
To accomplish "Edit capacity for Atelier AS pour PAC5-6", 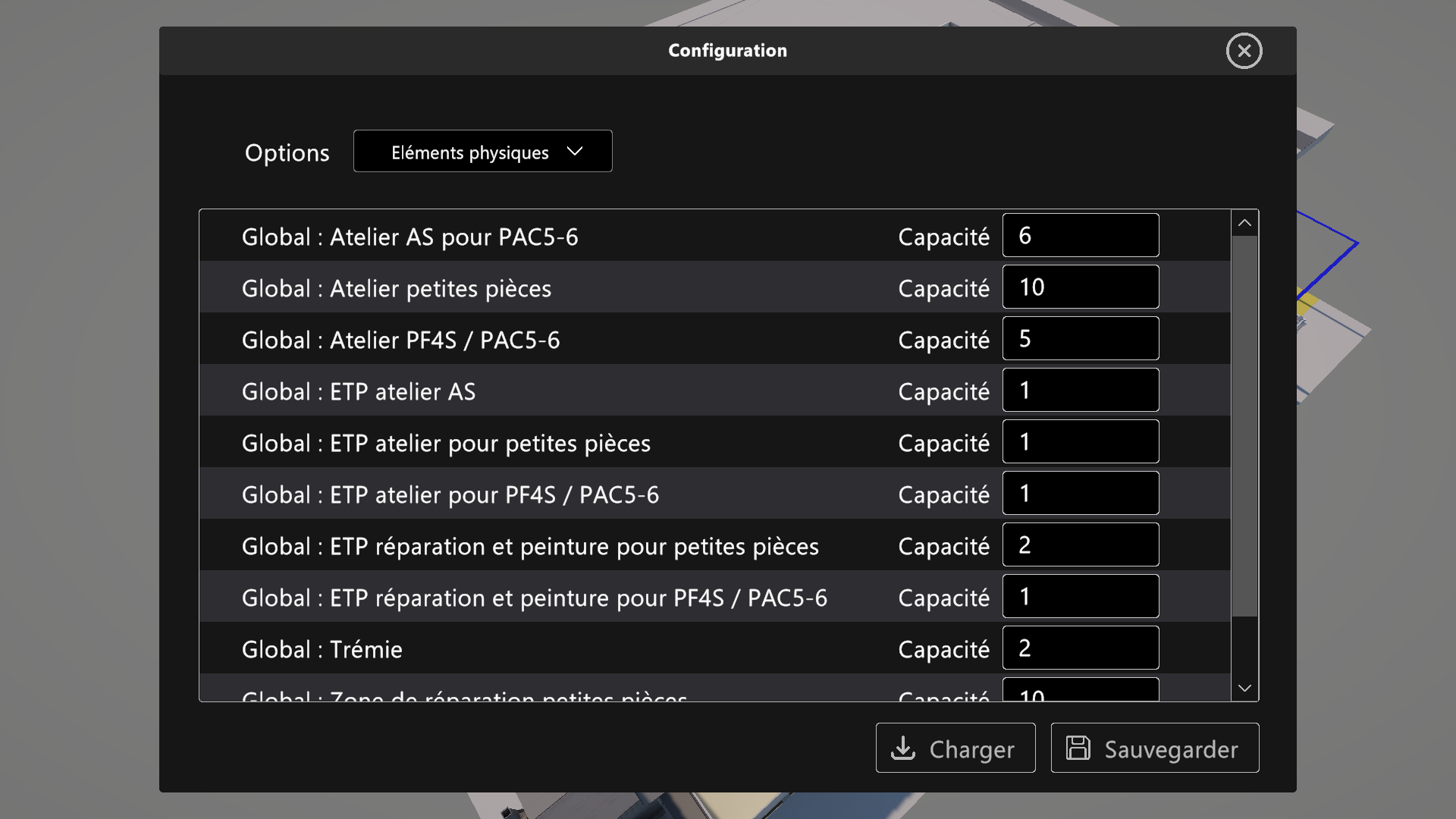I will (x=1080, y=236).
